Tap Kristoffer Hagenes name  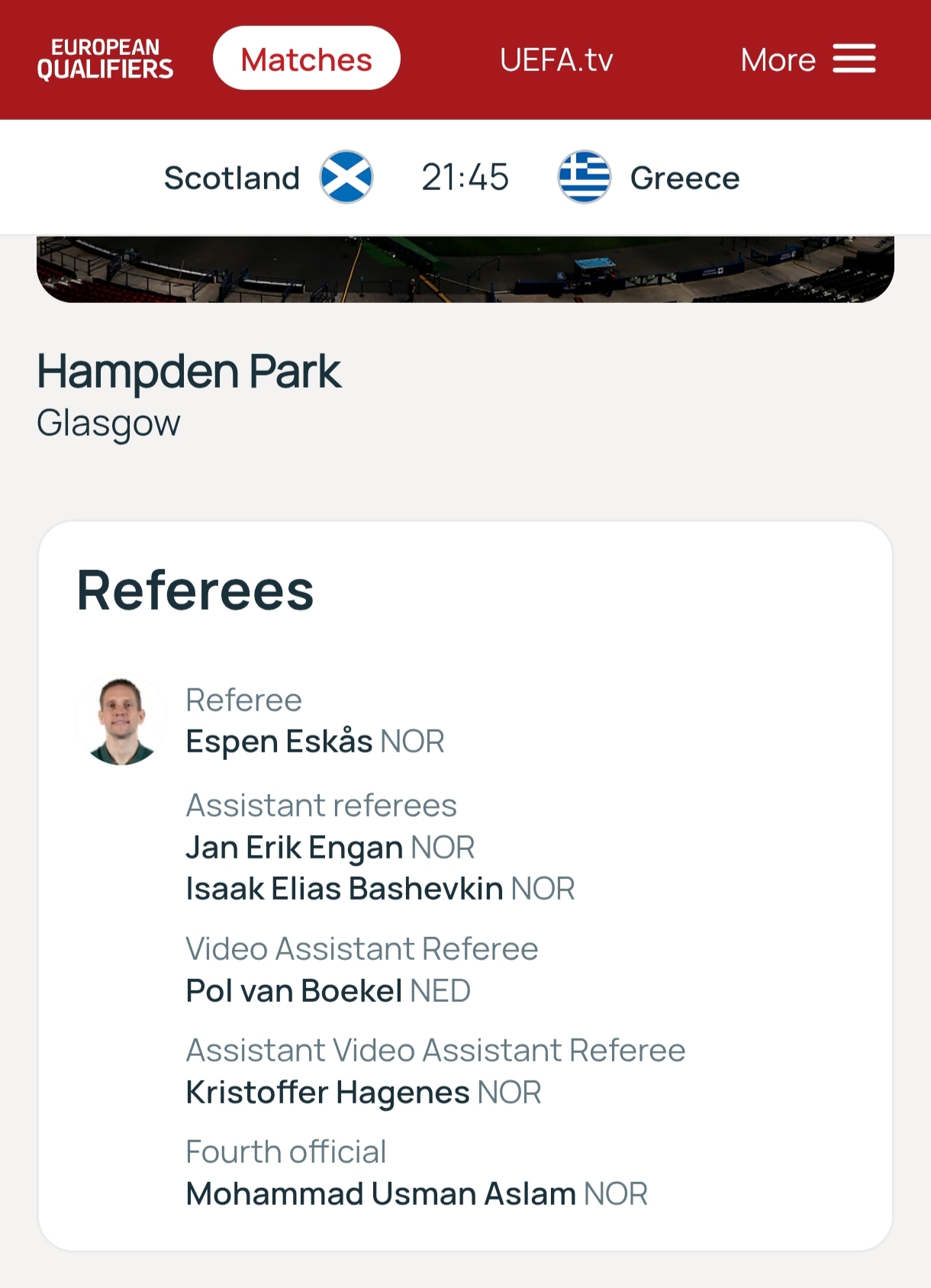[x=327, y=1093]
